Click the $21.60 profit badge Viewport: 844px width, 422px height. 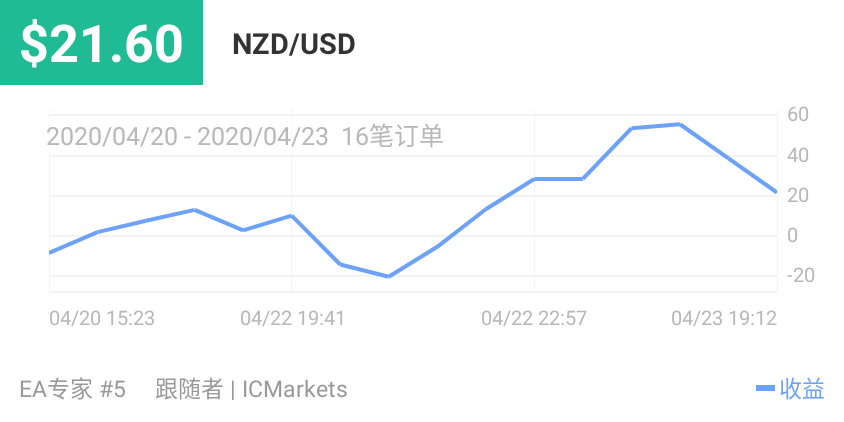102,43
